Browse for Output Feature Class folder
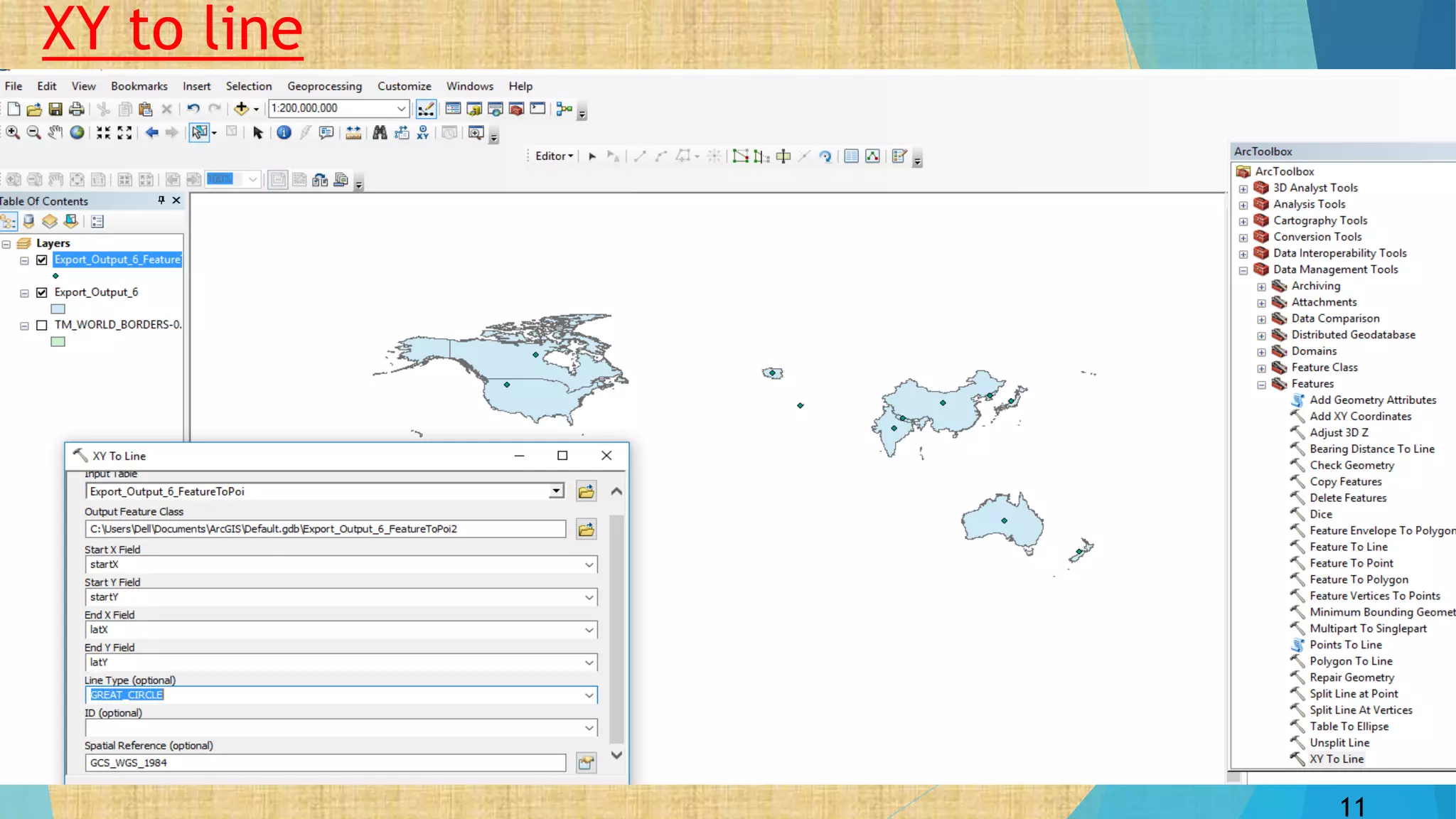Image resolution: width=1456 pixels, height=819 pixels. click(x=586, y=529)
